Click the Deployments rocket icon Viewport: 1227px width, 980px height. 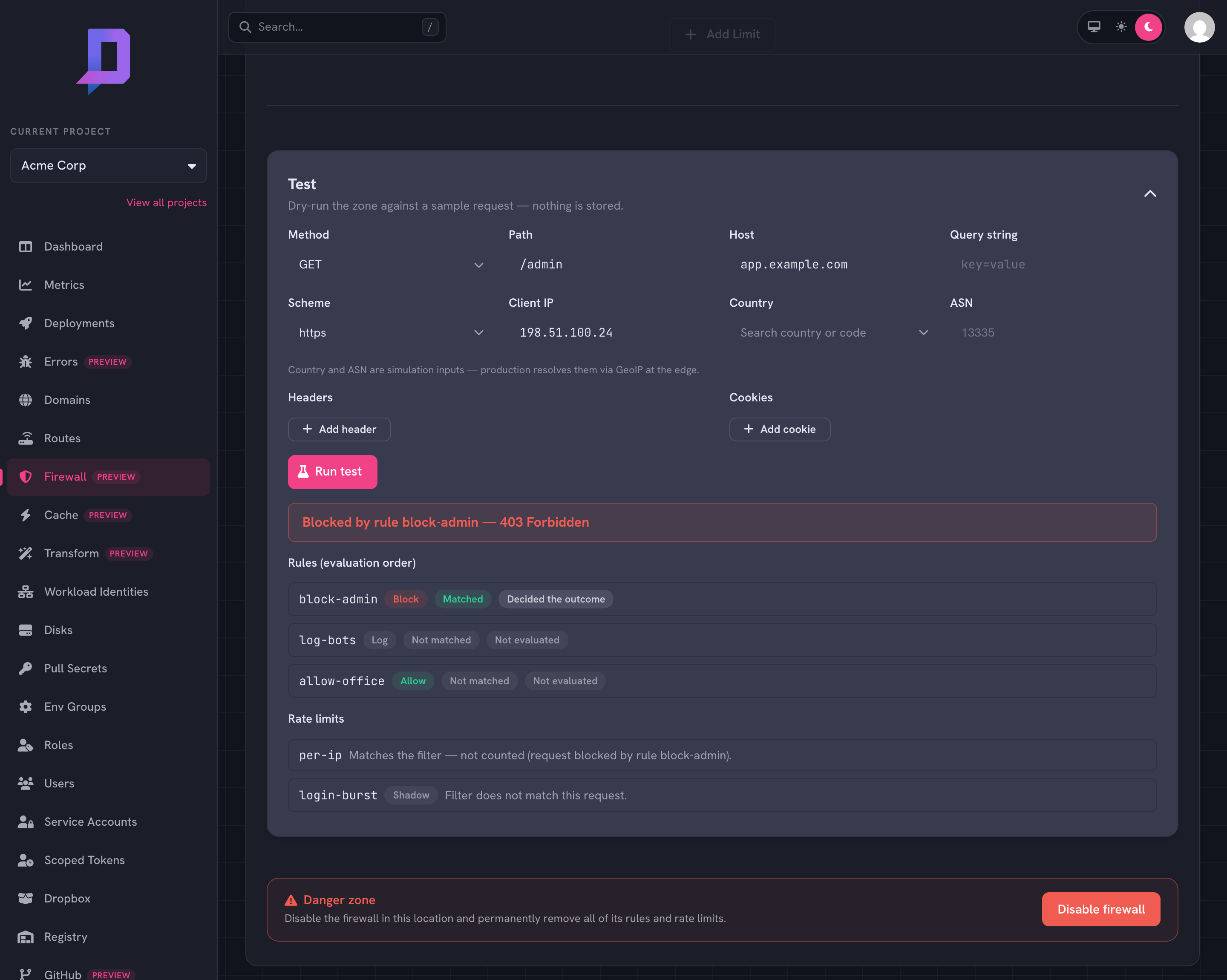26,323
